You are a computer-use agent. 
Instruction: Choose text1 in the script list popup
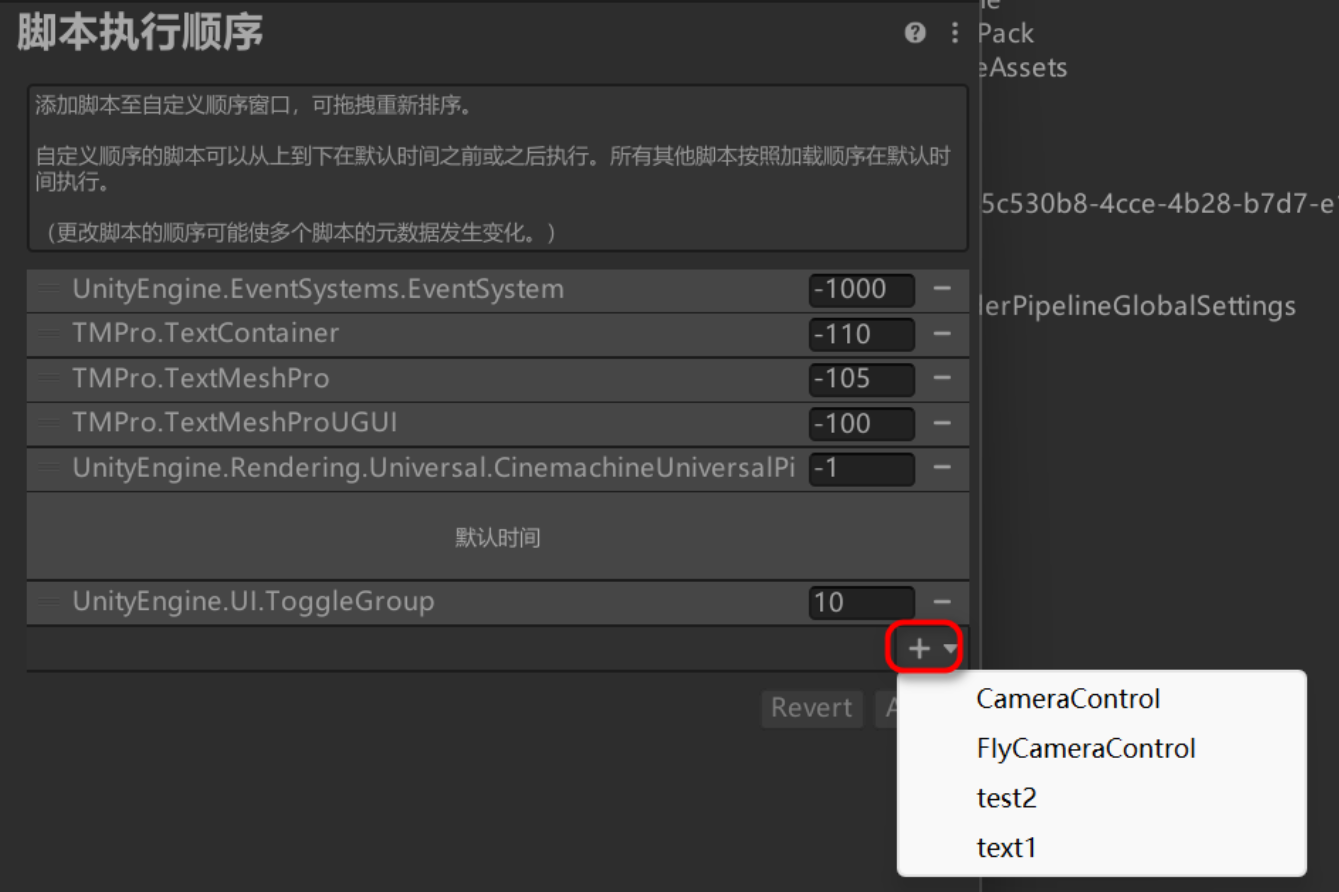click(1005, 847)
